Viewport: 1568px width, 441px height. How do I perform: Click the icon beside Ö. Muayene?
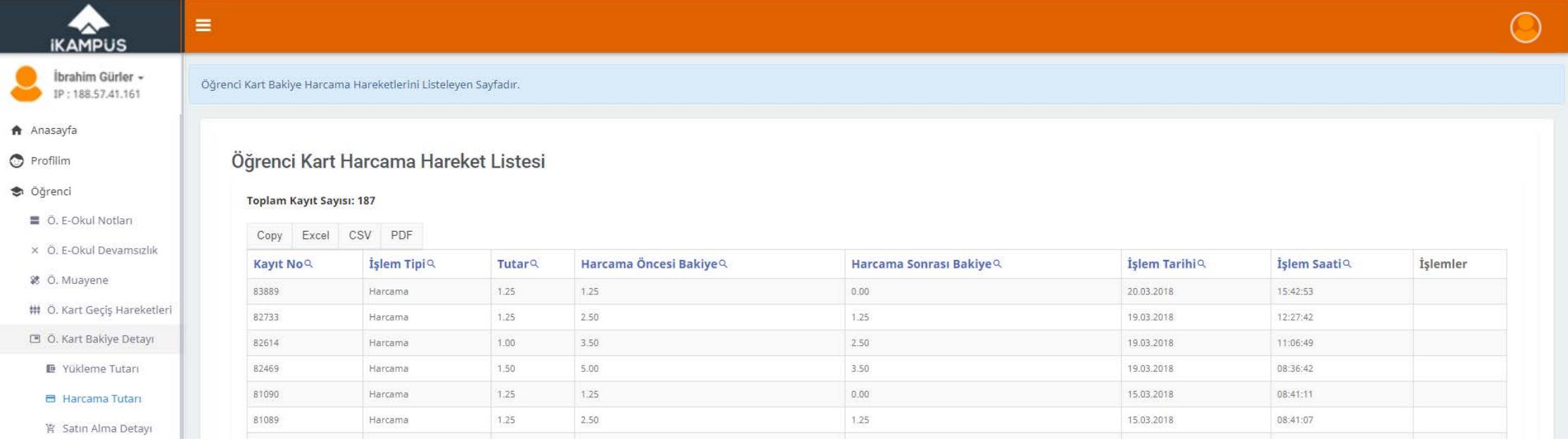tap(35, 280)
